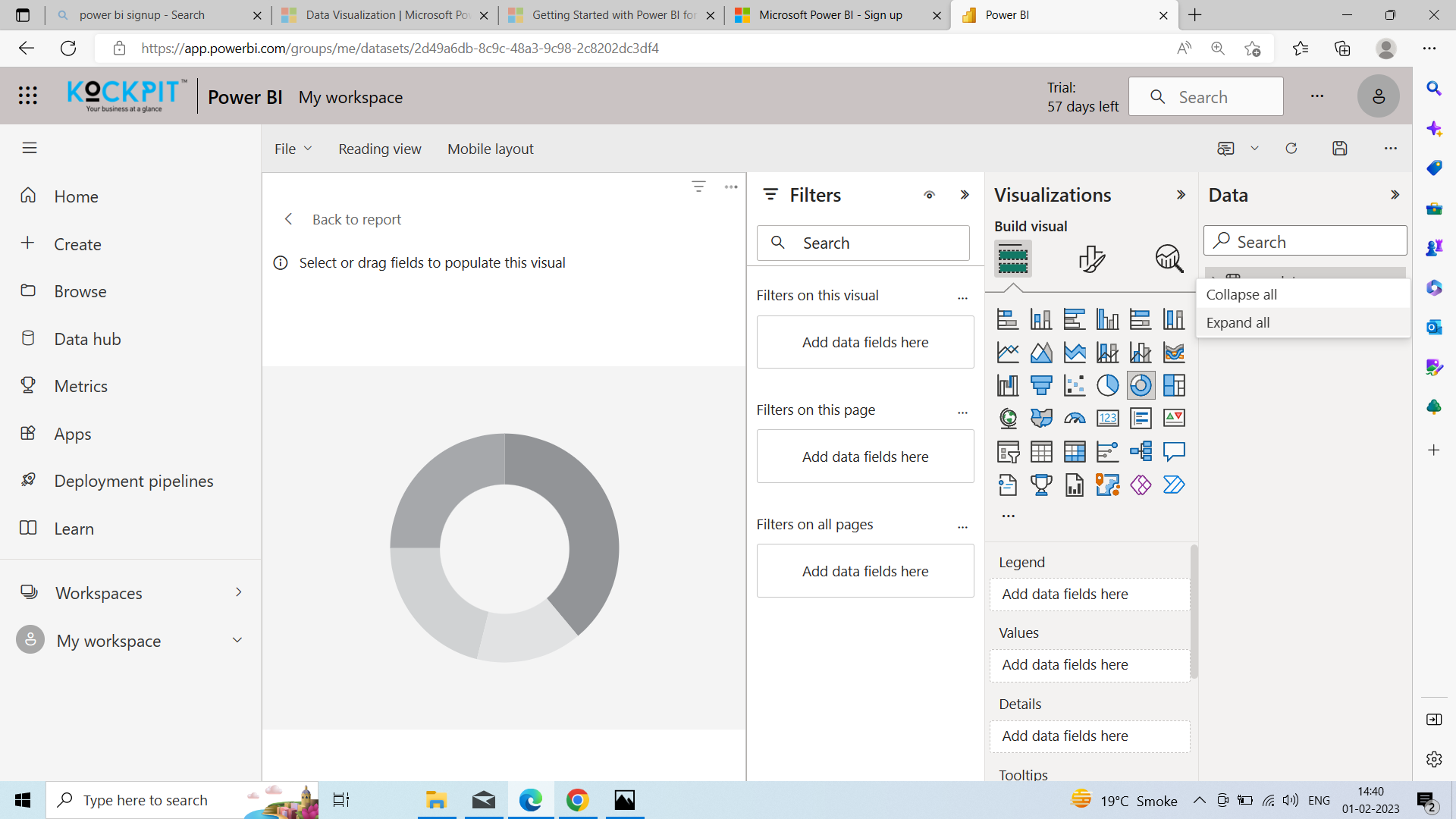1456x819 pixels.
Task: Open the Format visual paintbrush tab
Action: click(x=1091, y=259)
